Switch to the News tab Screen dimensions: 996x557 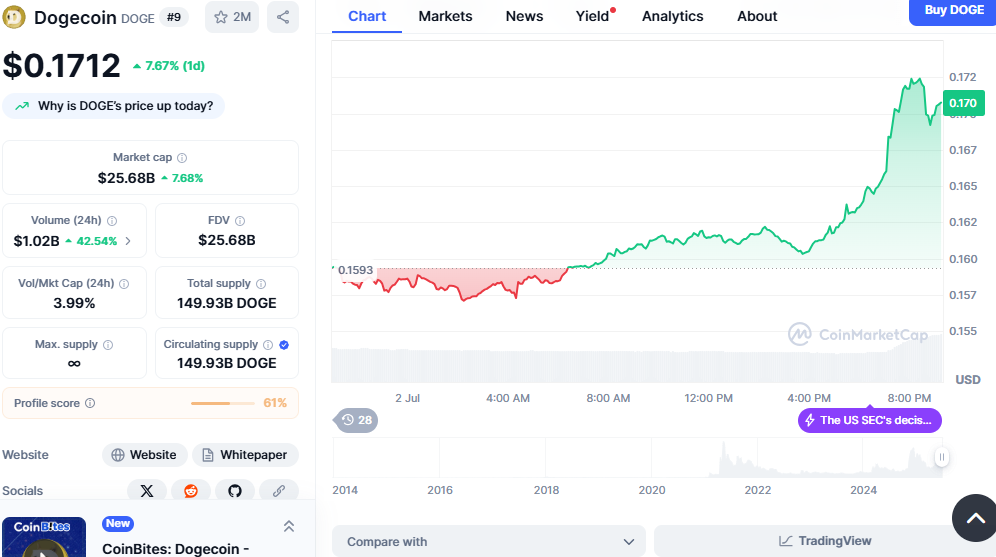pyautogui.click(x=524, y=17)
